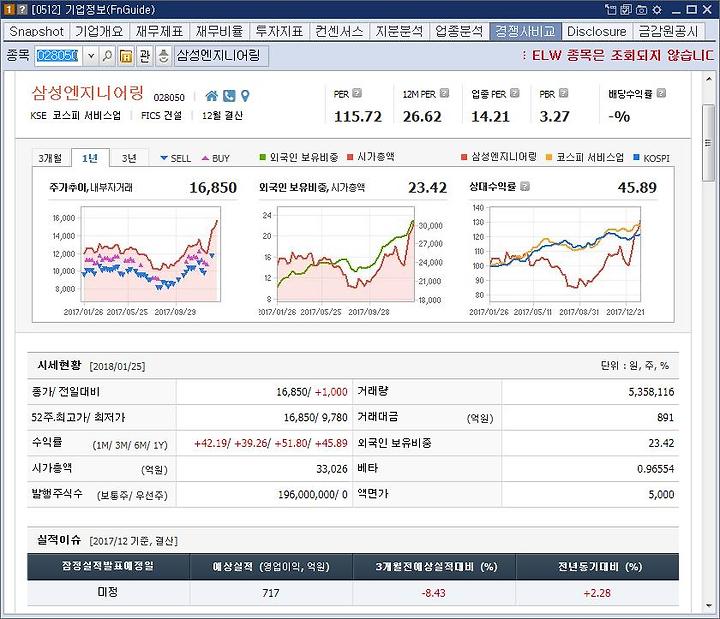Click the phone contact icon
Screen dimensions: 720x619
click(x=229, y=96)
